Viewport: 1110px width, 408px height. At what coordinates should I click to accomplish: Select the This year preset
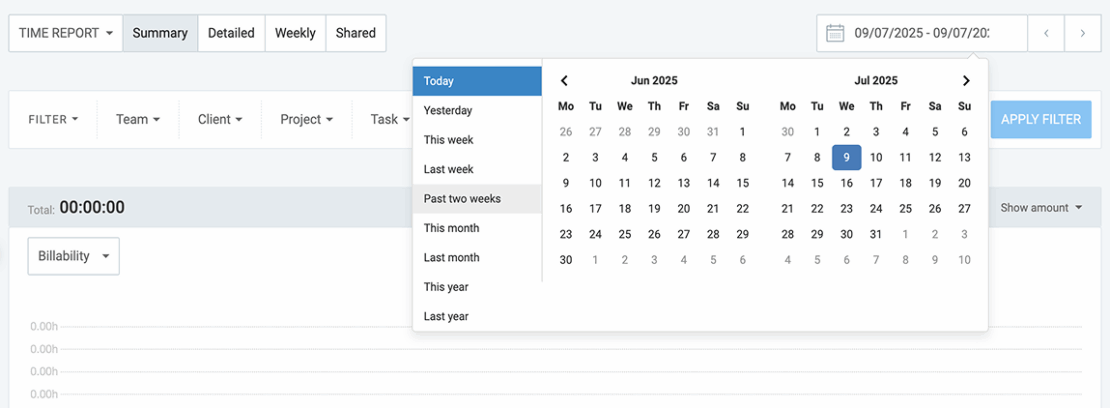coord(477,287)
